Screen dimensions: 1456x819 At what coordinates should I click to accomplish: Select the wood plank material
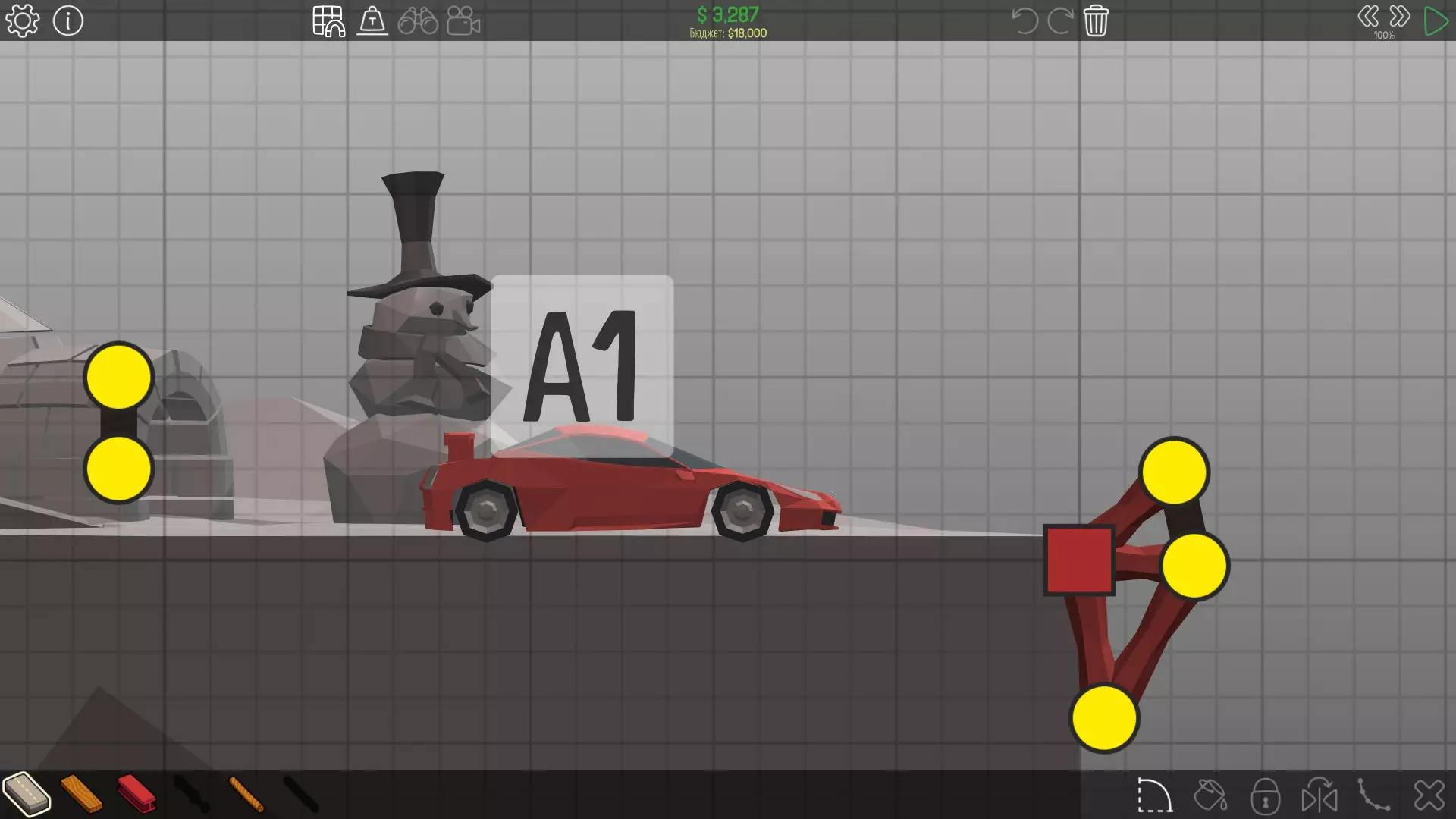pos(81,794)
